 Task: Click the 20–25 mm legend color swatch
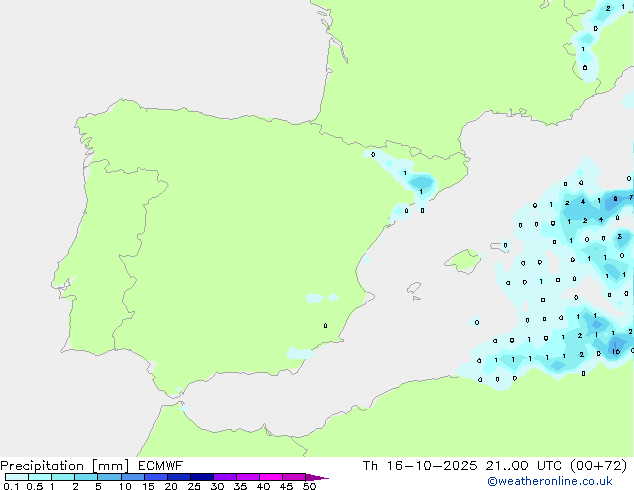click(x=179, y=477)
